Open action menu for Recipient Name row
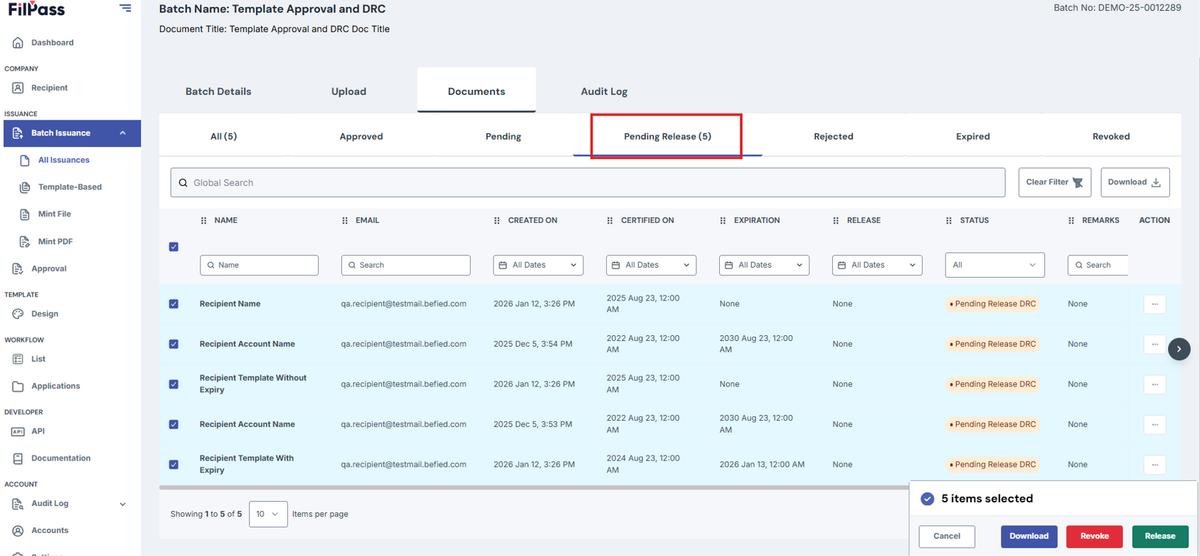Screen dimensions: 1200x556 tap(1155, 304)
